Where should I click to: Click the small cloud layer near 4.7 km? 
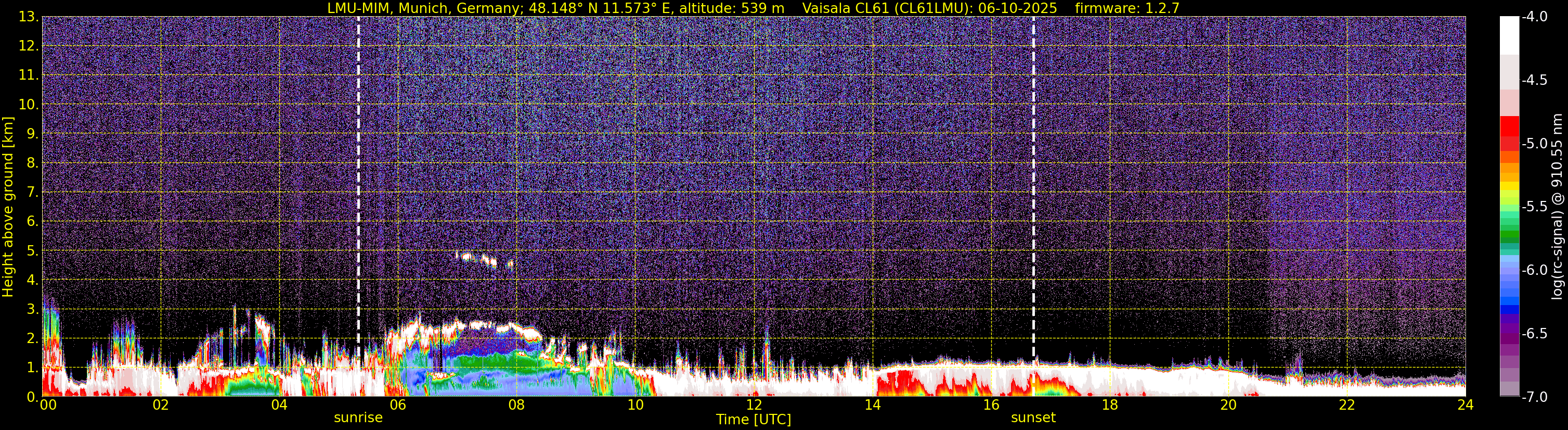click(x=485, y=260)
